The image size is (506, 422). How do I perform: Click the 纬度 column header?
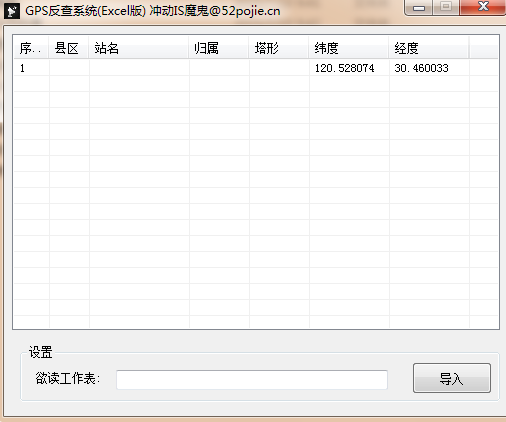click(349, 48)
